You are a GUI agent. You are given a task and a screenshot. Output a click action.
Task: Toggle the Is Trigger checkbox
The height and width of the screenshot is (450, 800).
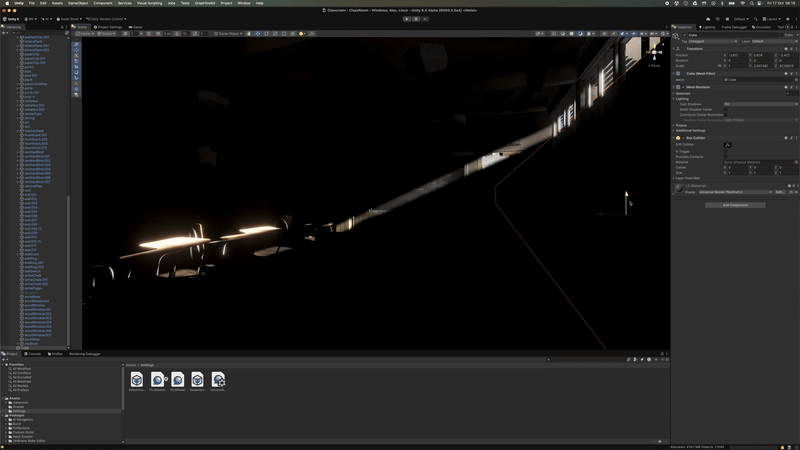(726, 151)
